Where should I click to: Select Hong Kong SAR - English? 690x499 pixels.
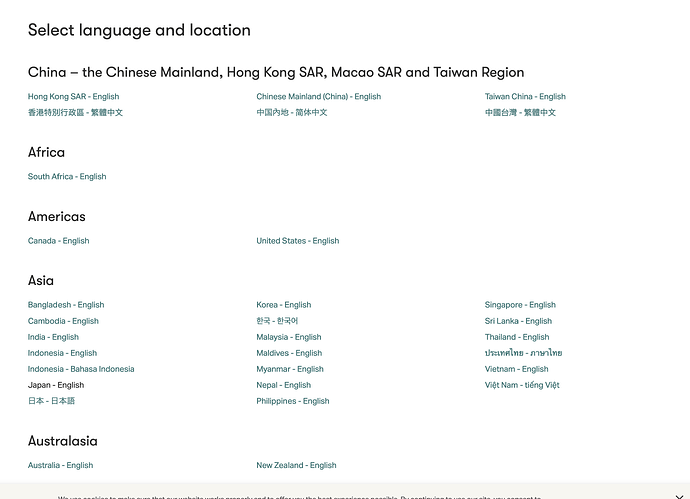[x=73, y=97]
